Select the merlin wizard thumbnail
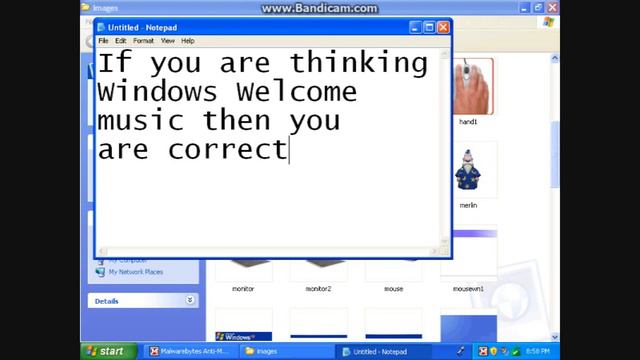The image size is (640, 360). [468, 170]
